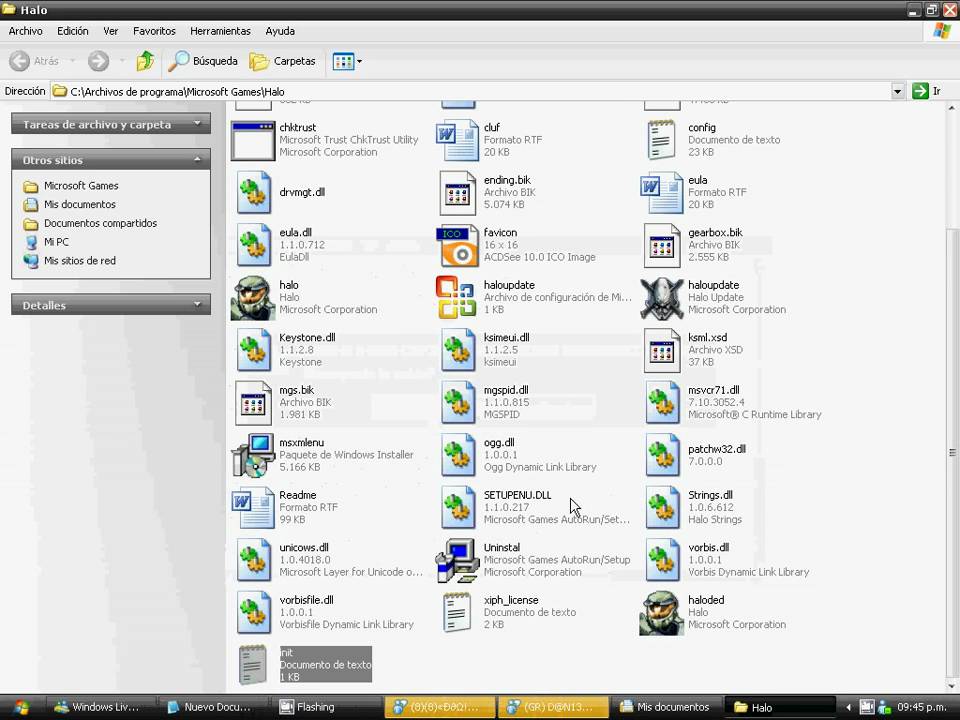
Task: Click the Forward navigation arrow button
Action: tap(98, 61)
